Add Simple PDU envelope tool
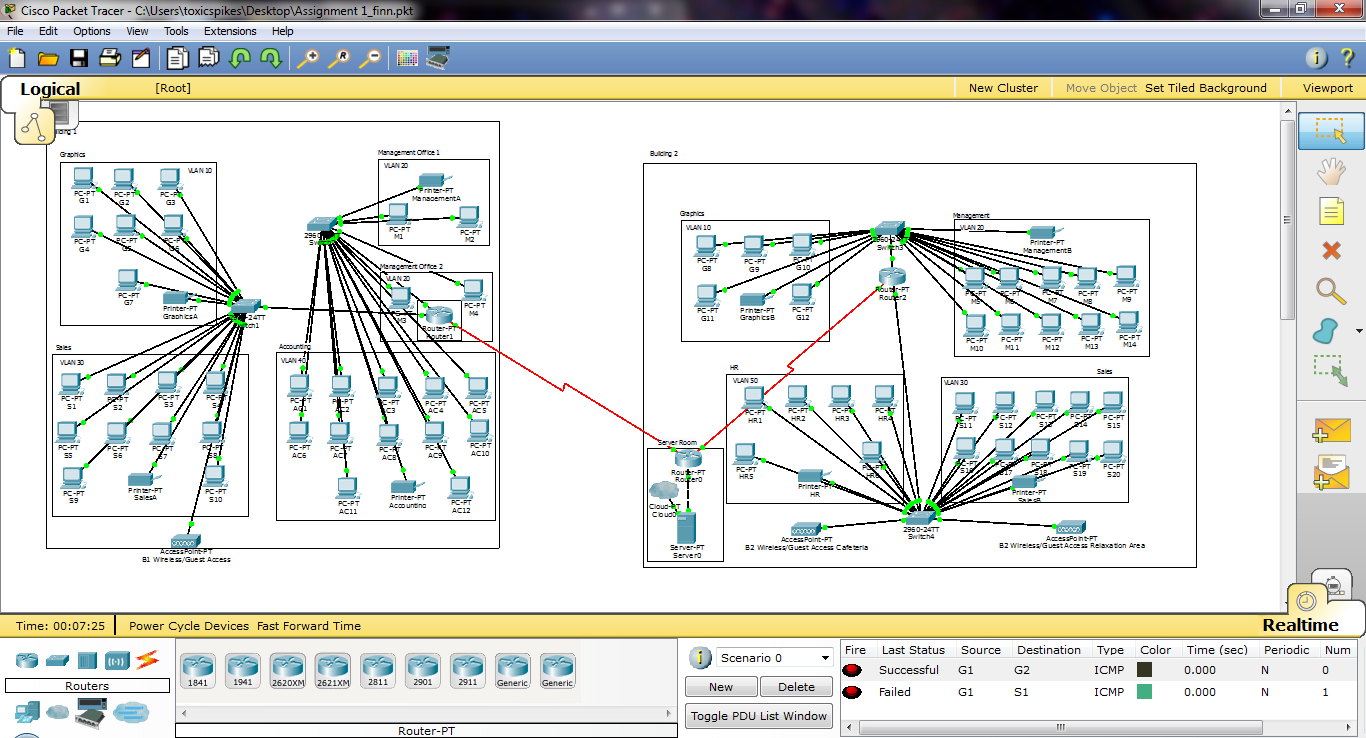 point(1331,431)
